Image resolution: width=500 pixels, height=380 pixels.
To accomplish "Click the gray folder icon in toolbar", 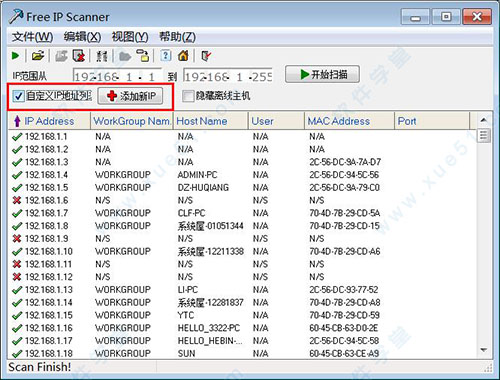I will coord(125,56).
